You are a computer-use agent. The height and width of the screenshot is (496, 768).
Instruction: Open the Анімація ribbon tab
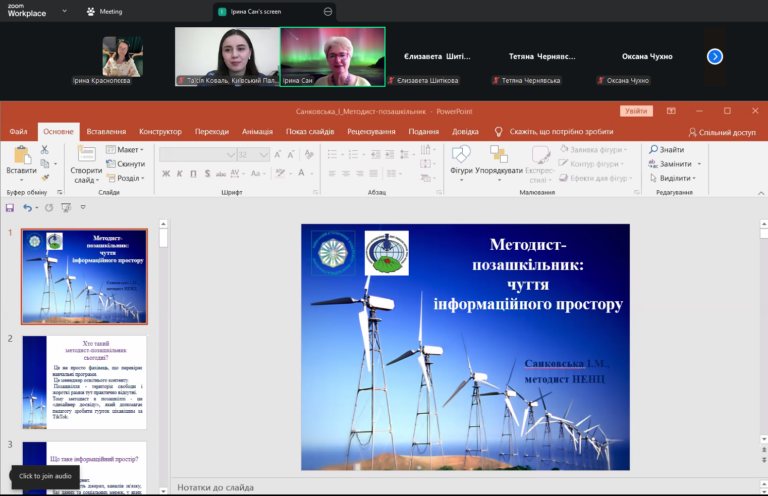(x=257, y=131)
